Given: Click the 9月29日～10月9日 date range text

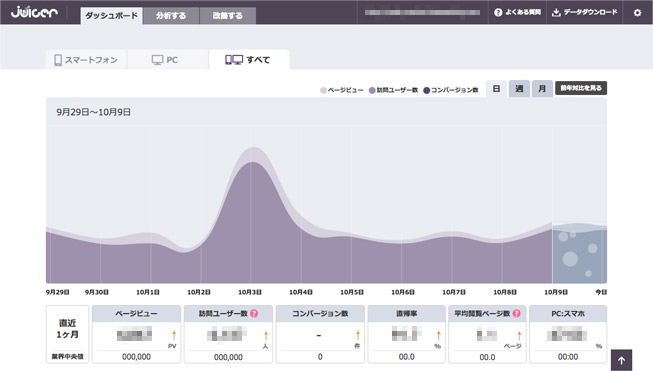Looking at the screenshot, I should 94,112.
